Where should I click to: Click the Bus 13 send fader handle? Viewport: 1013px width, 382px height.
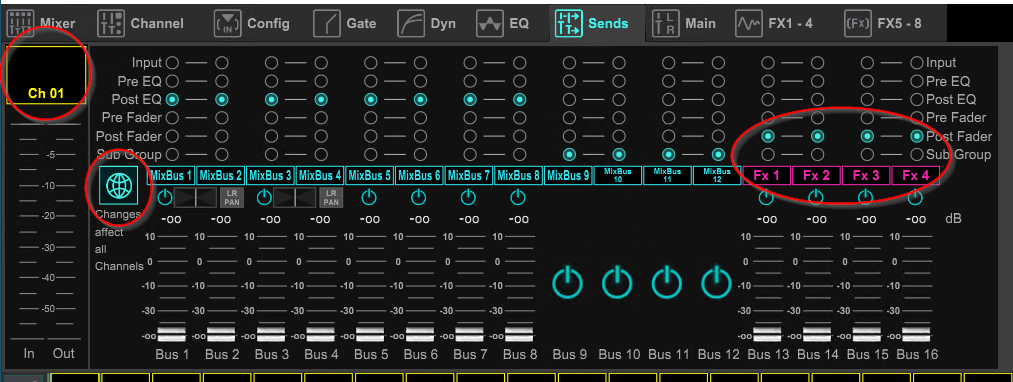pyautogui.click(x=768, y=334)
